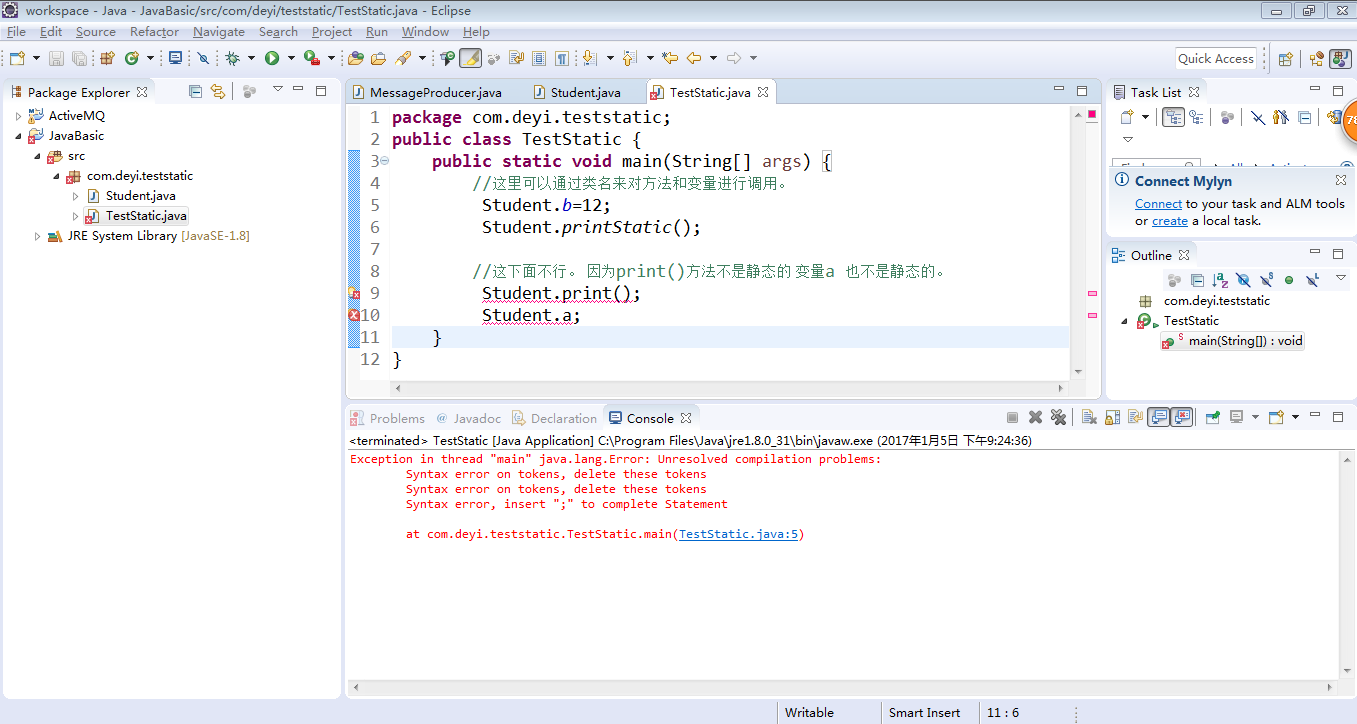Run the TestStatic application
This screenshot has height=724, width=1357.
[x=271, y=57]
